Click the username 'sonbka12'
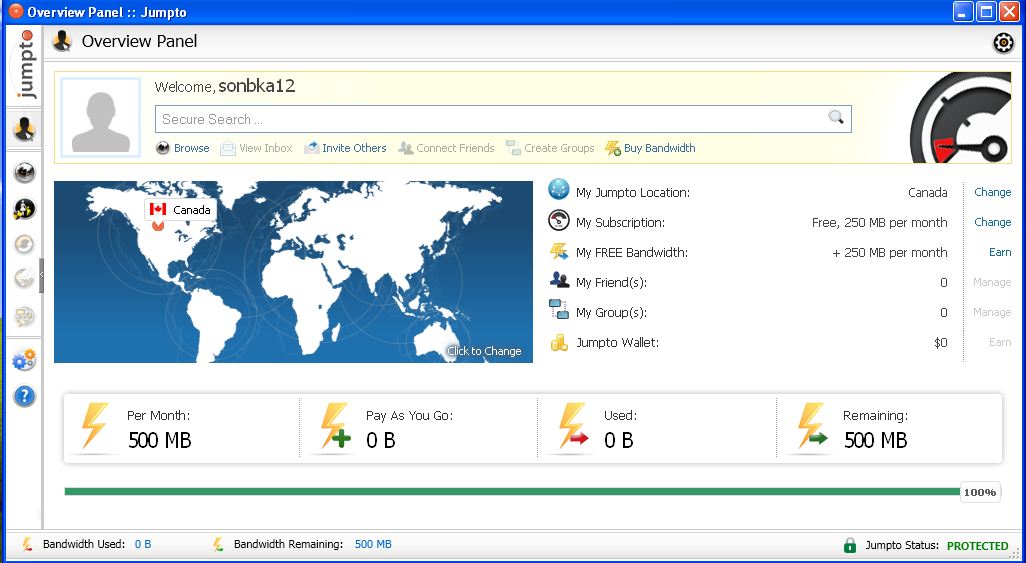The width and height of the screenshot is (1026, 563). 256,86
